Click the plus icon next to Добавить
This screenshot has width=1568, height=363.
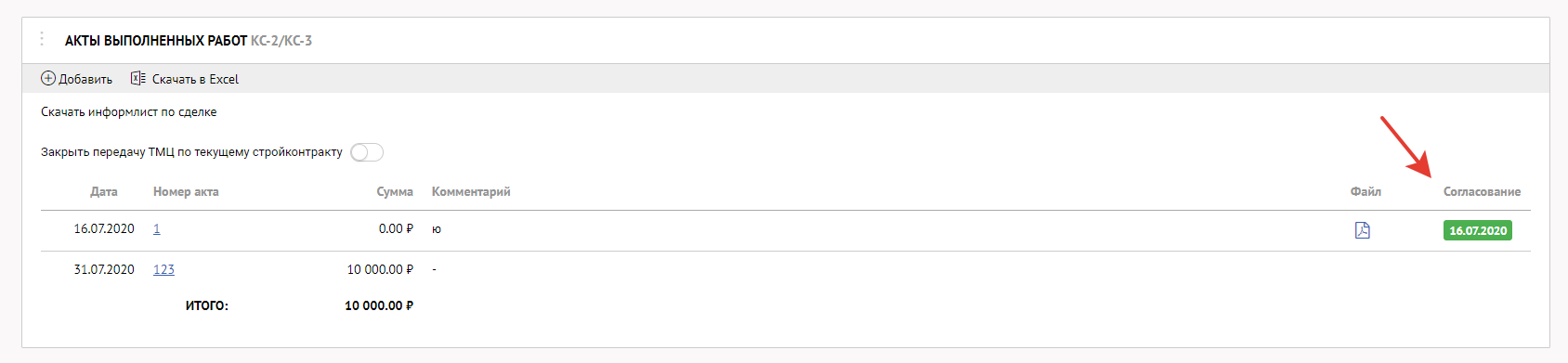point(48,79)
